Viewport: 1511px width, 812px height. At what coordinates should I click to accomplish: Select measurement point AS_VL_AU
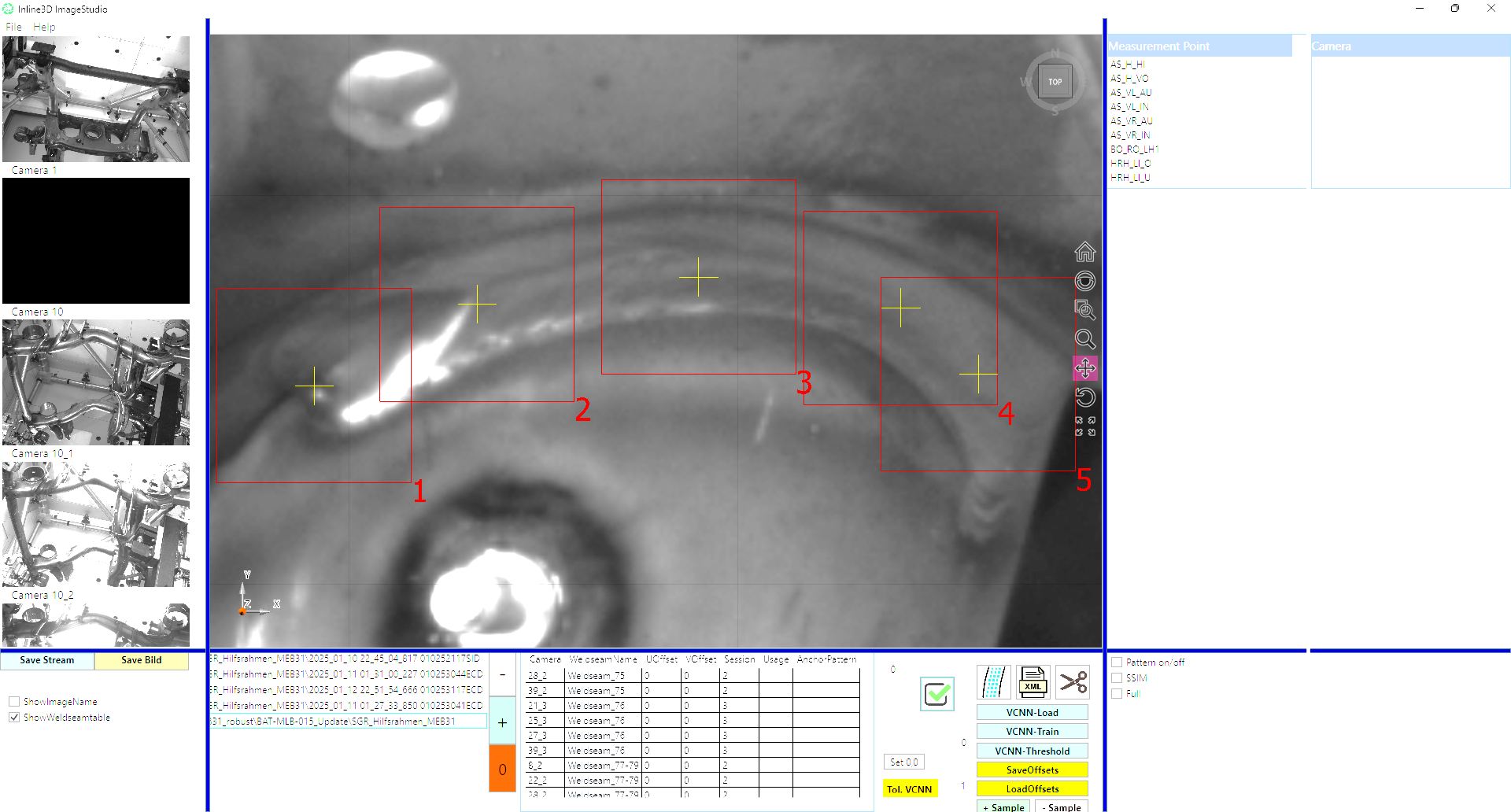point(1131,93)
